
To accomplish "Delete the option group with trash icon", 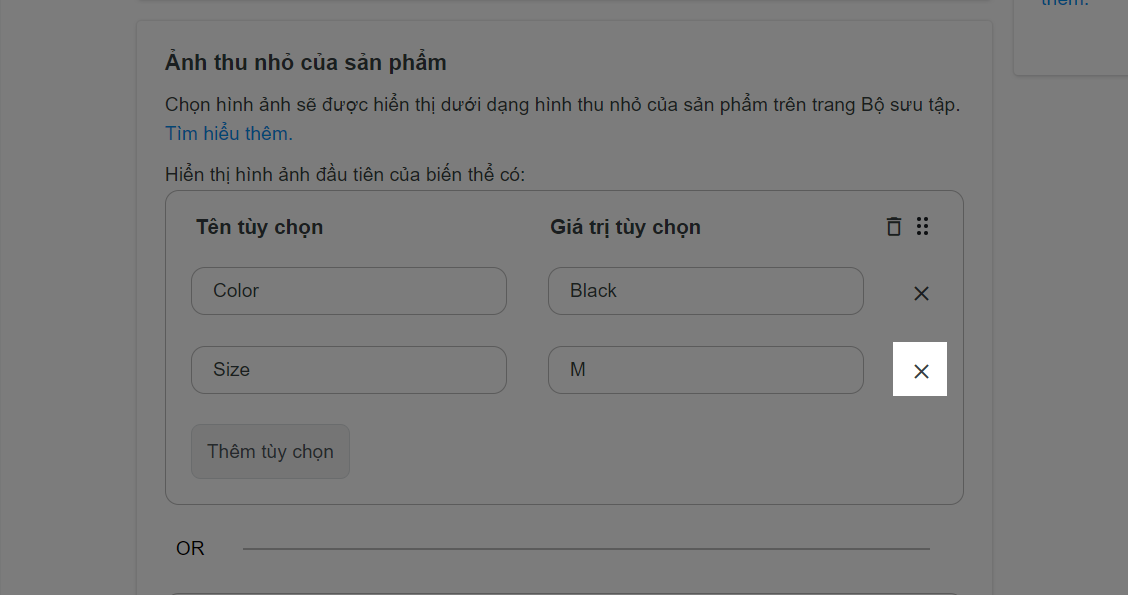I will click(x=893, y=227).
